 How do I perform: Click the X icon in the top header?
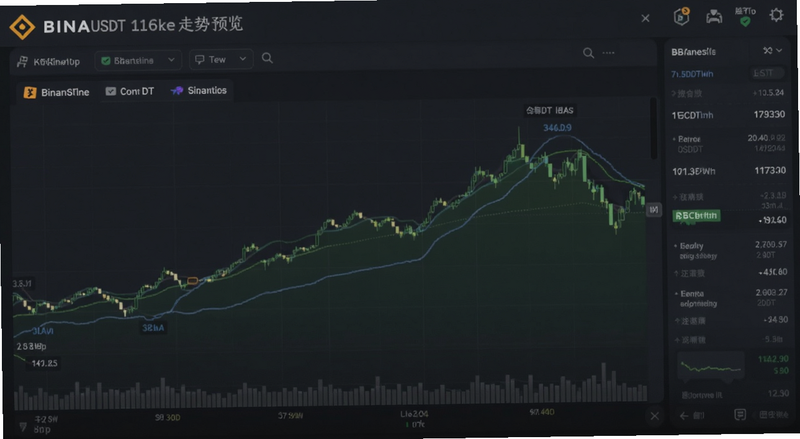pyautogui.click(x=645, y=18)
